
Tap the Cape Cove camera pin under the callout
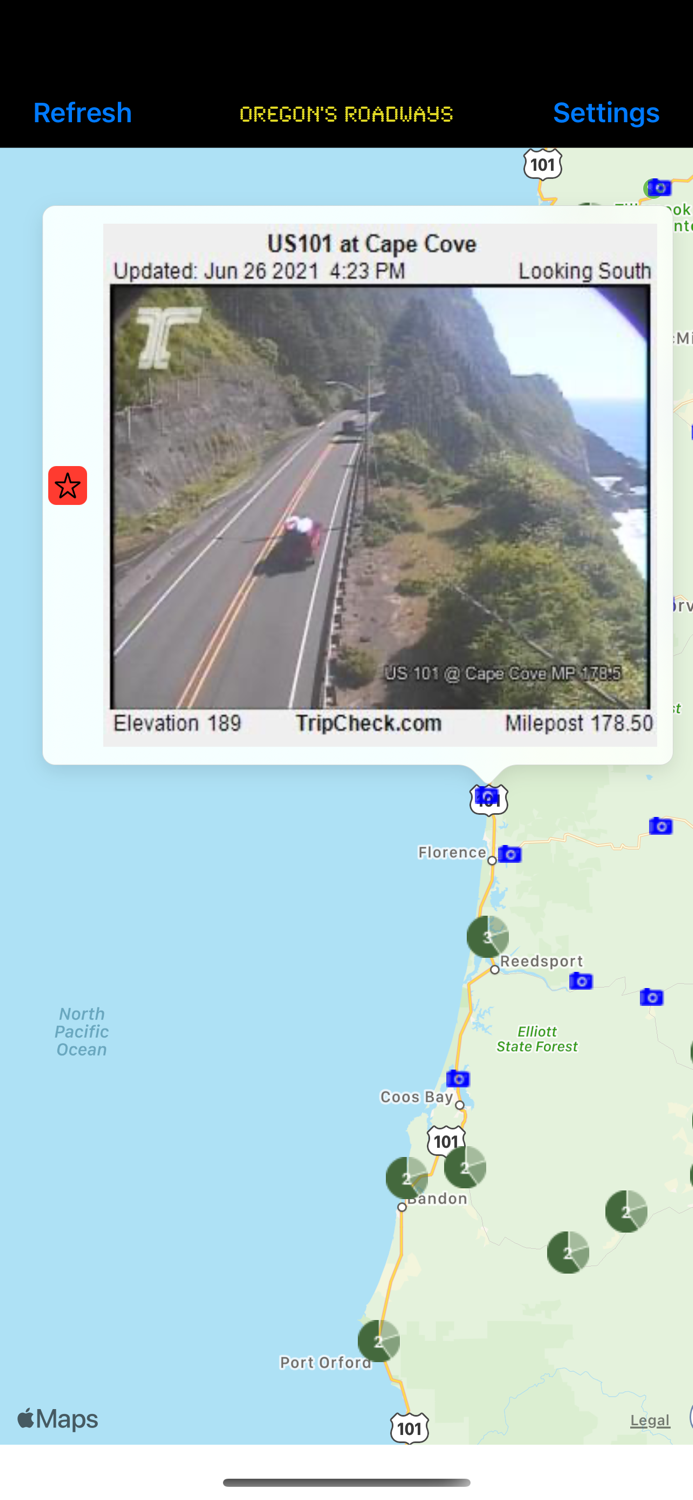[x=488, y=797]
